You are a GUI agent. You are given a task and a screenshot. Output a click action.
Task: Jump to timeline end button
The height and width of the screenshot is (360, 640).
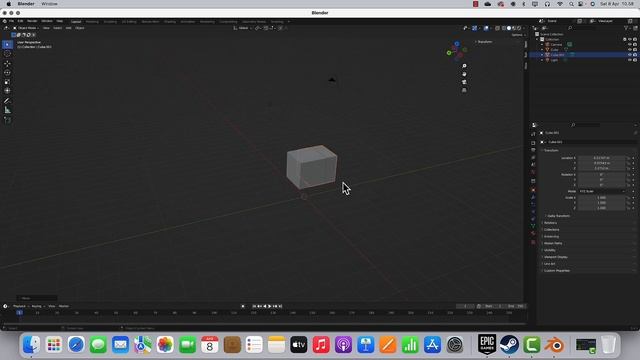280,306
